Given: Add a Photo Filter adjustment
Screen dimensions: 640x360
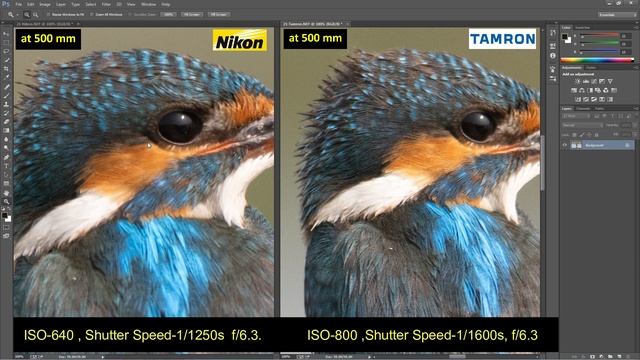Looking at the screenshot, I should click(598, 91).
